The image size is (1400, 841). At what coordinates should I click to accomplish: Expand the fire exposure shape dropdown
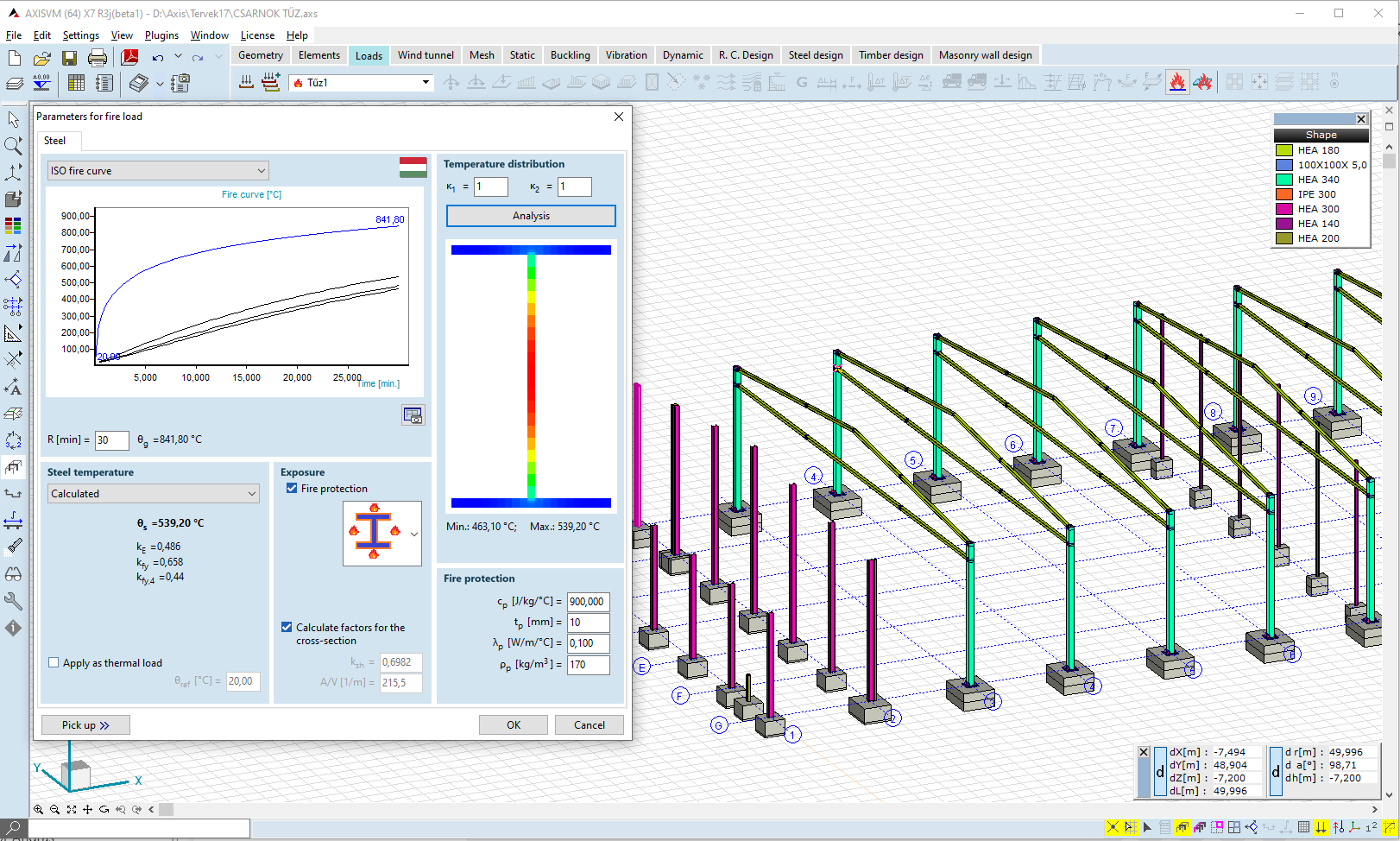point(414,534)
